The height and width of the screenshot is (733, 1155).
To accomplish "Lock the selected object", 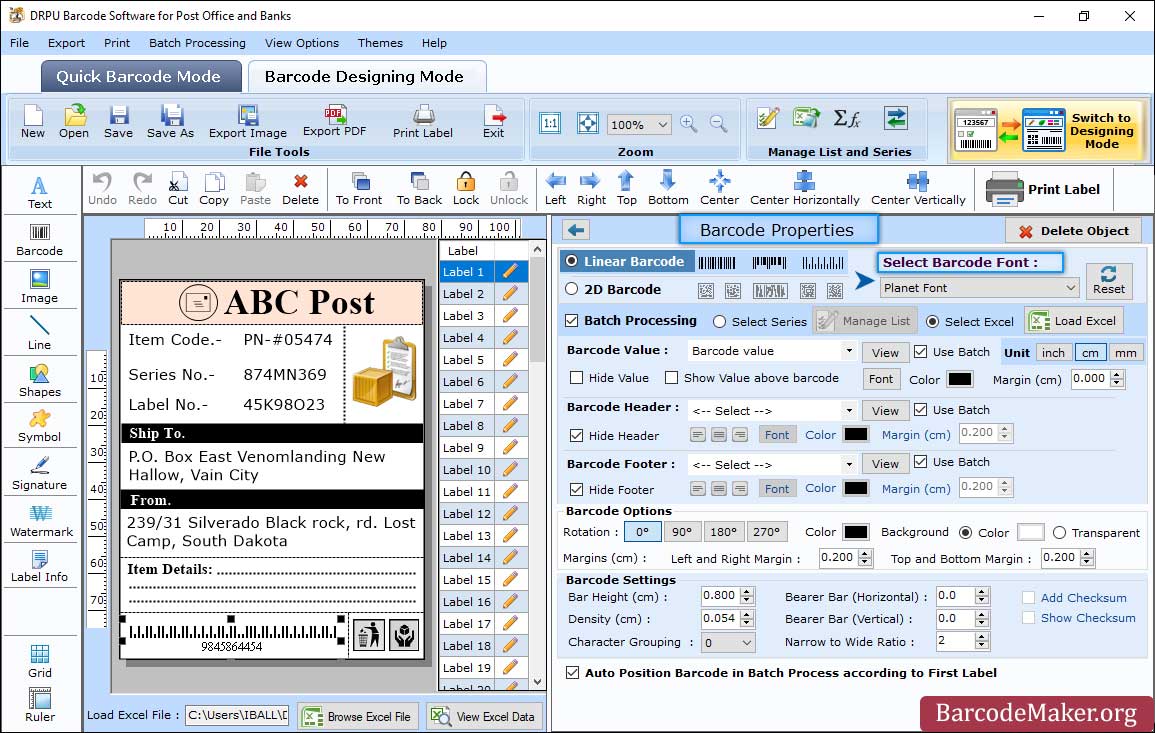I will [x=466, y=189].
